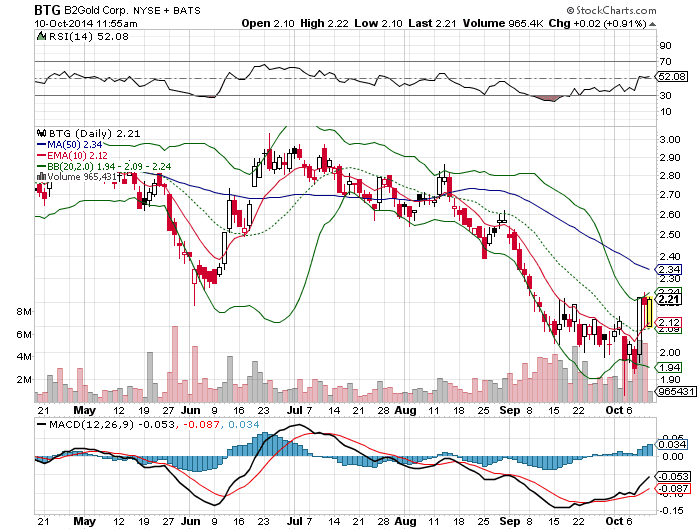Image resolution: width=700 pixels, height=530 pixels.
Task: Click the red -0.087 signal value in MACD legend
Action: point(202,424)
